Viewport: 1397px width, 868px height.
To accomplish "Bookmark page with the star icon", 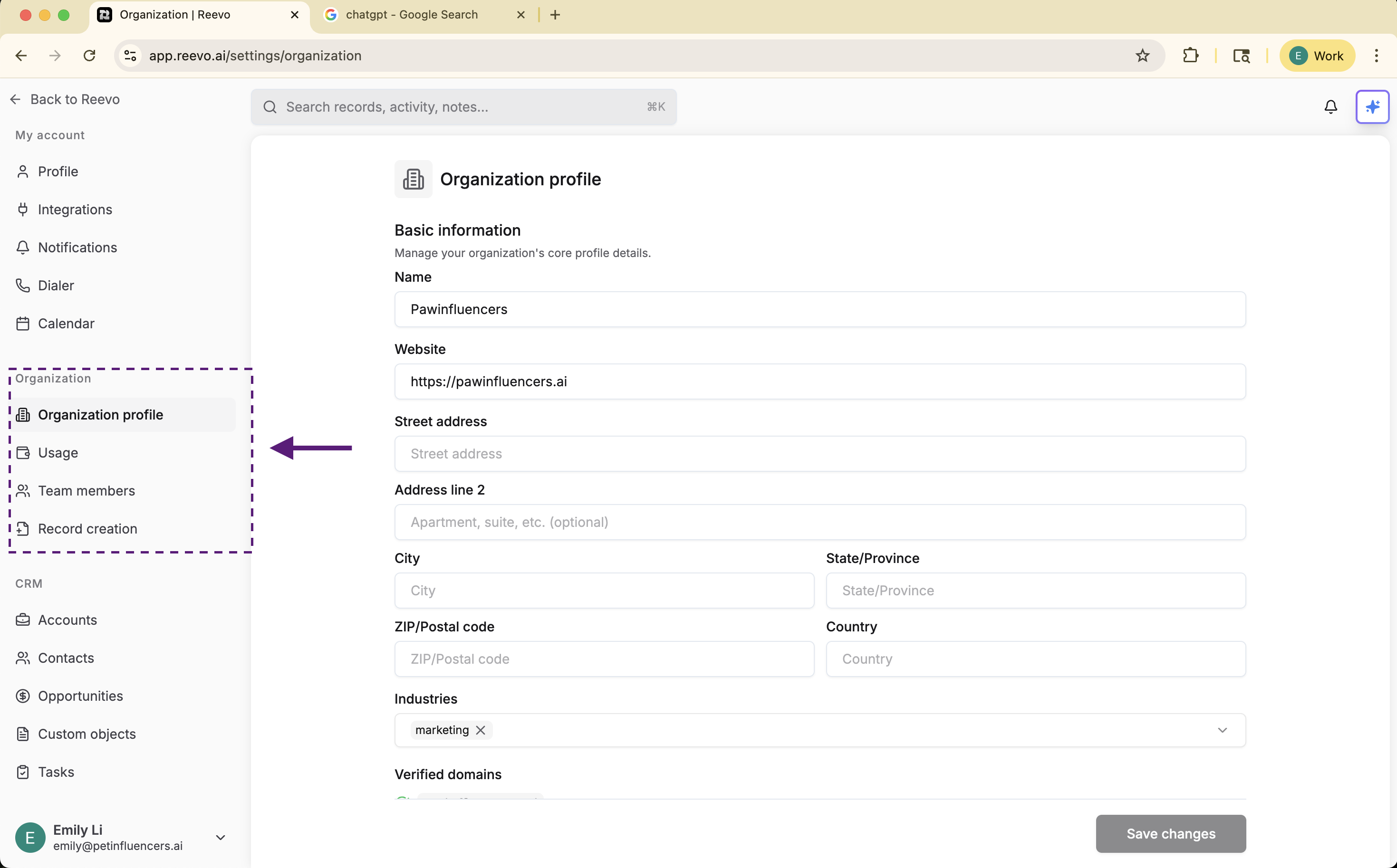I will [1142, 56].
